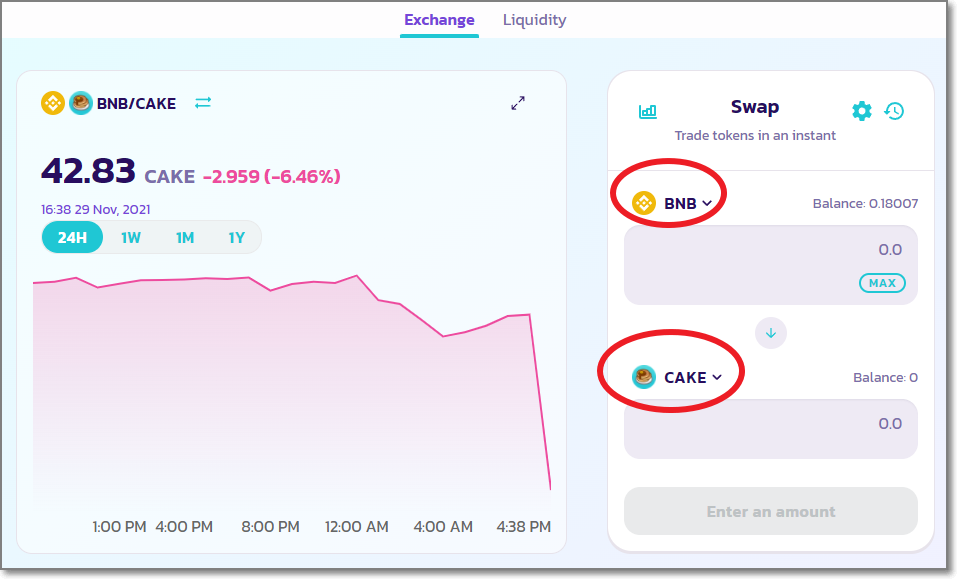This screenshot has width=957, height=579.
Task: Open swap settings gear
Action: pos(862,111)
